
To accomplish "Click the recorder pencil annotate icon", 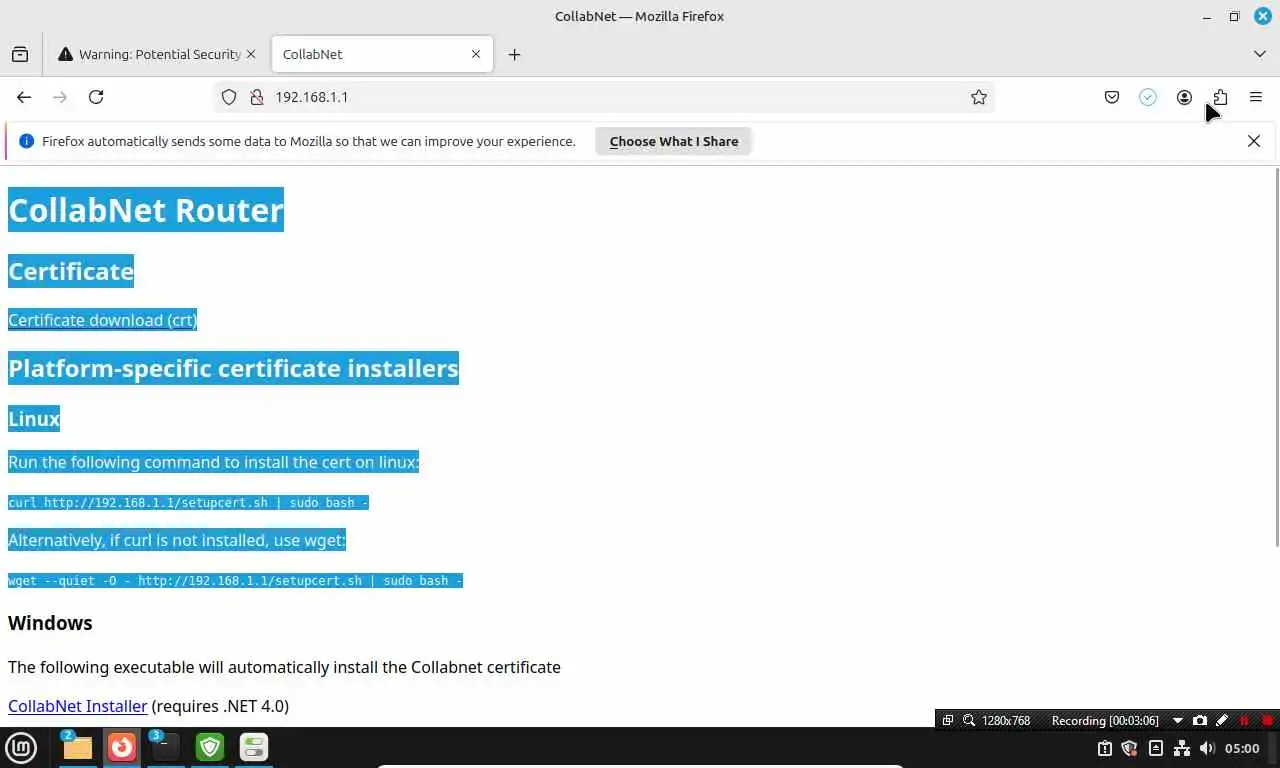I will pyautogui.click(x=1222, y=720).
